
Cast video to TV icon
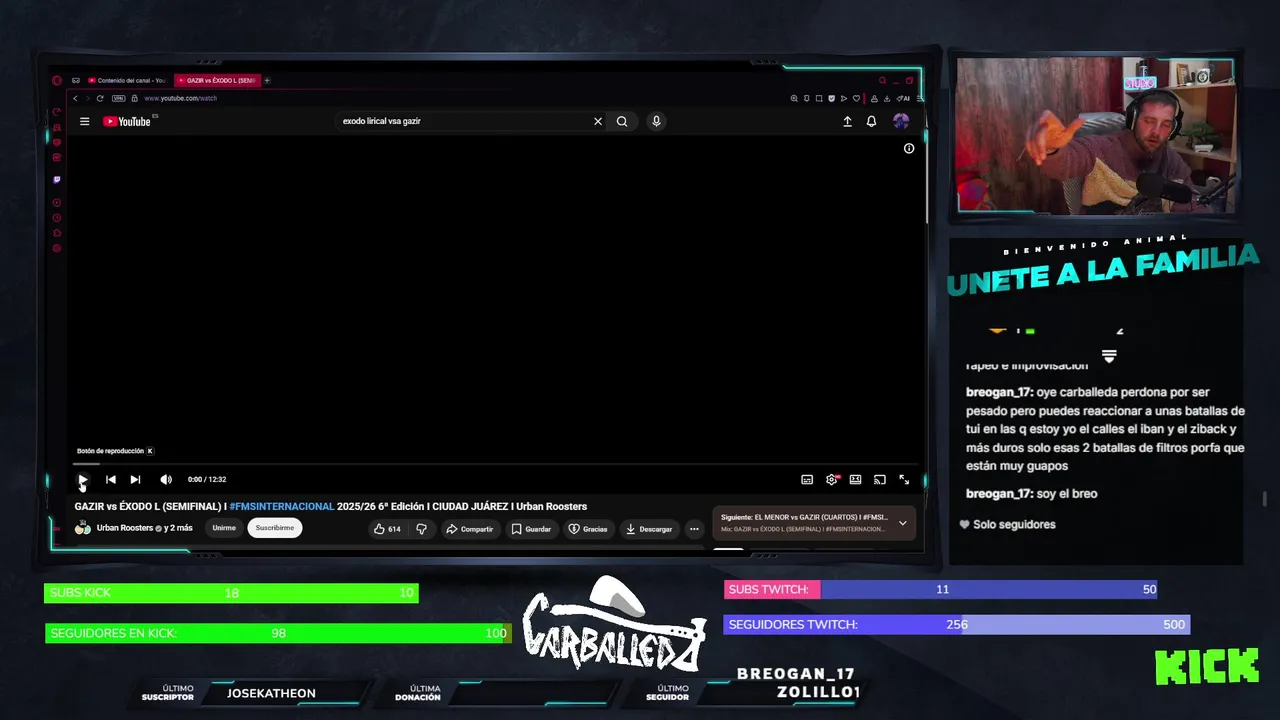(879, 480)
